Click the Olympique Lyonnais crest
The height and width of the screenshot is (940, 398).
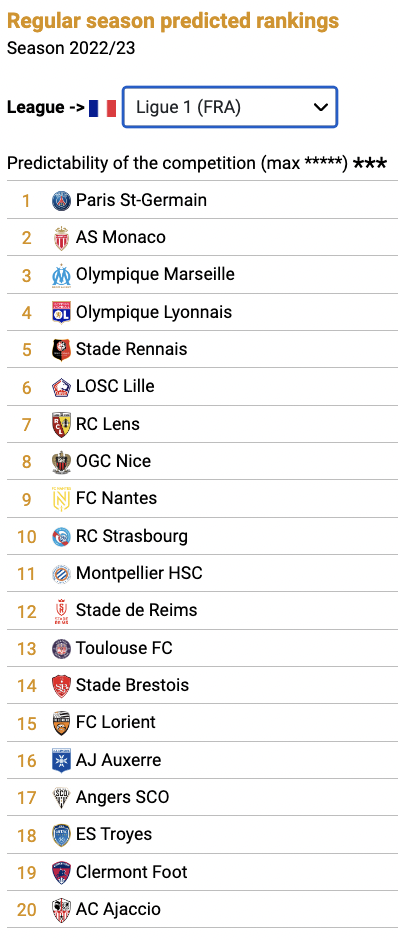[61, 312]
